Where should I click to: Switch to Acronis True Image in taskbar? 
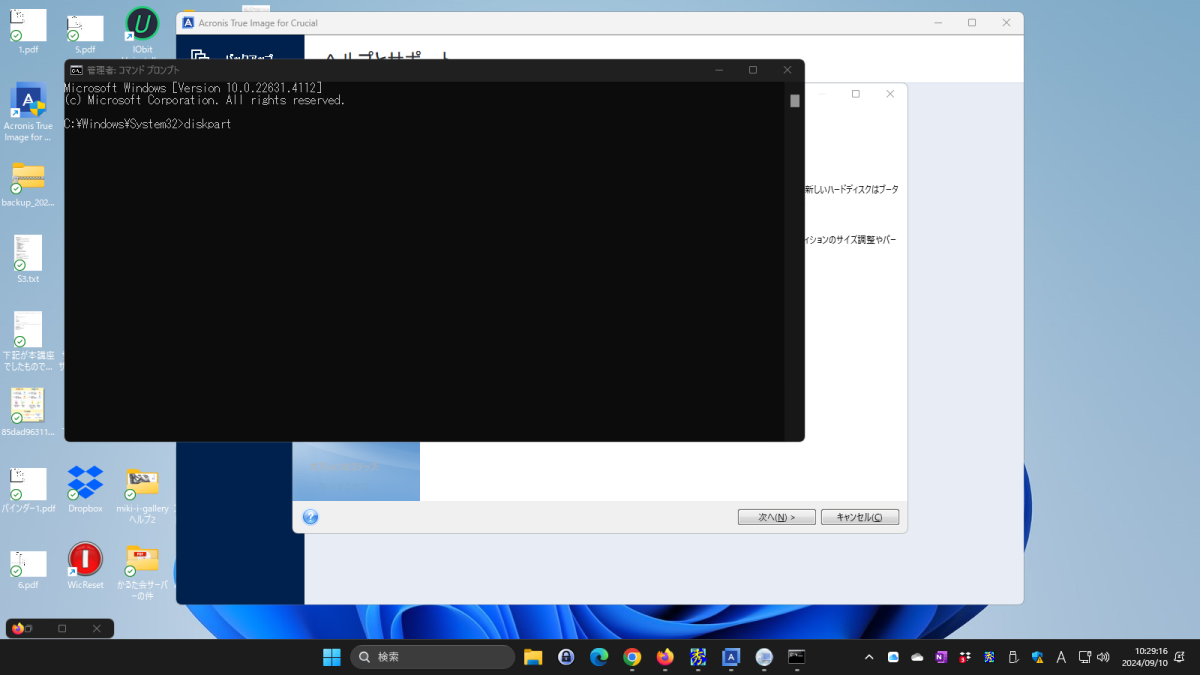point(731,657)
